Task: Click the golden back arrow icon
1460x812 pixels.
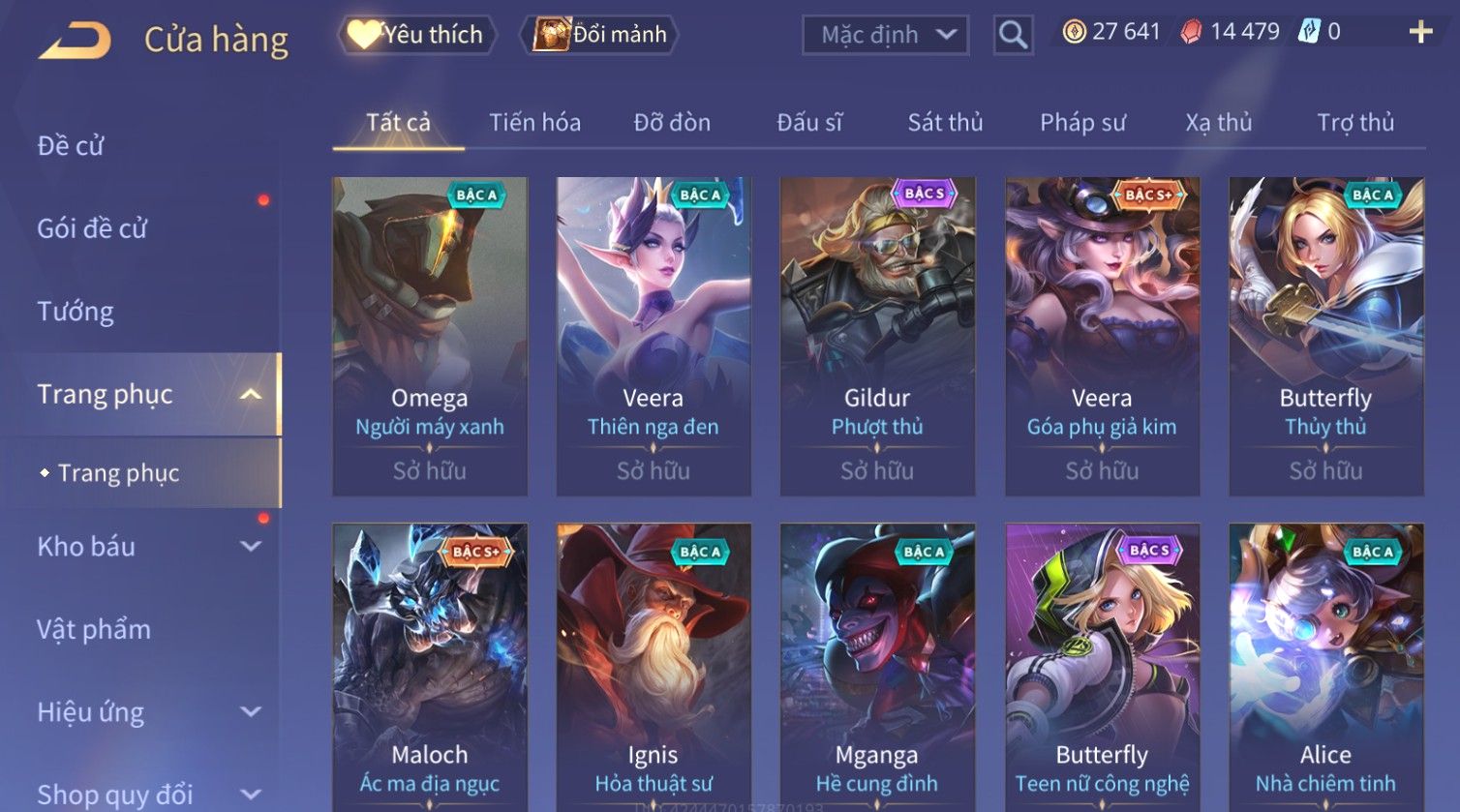Action: pyautogui.click(x=76, y=41)
